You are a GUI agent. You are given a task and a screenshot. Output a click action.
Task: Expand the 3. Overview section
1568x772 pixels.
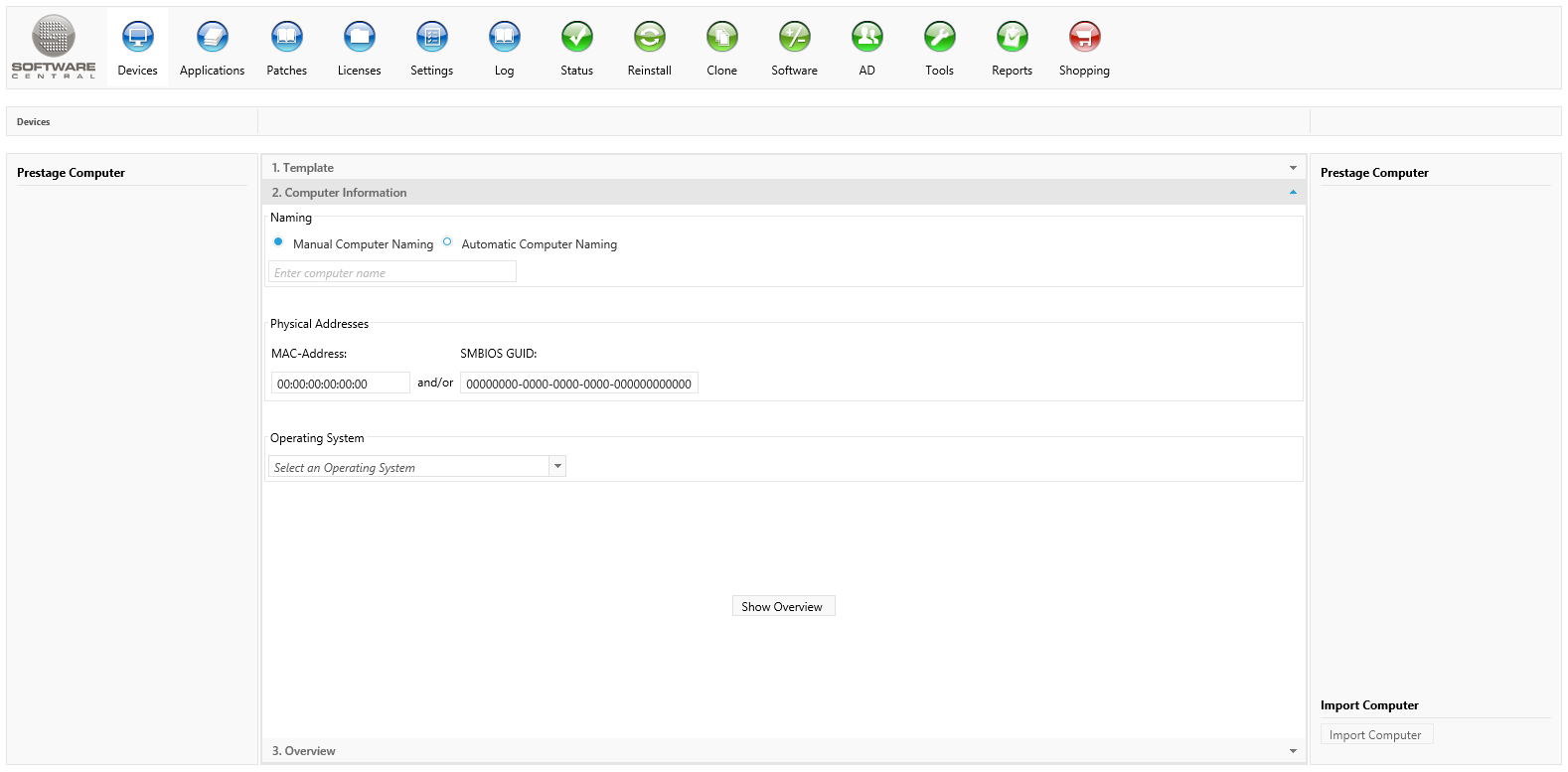point(782,751)
